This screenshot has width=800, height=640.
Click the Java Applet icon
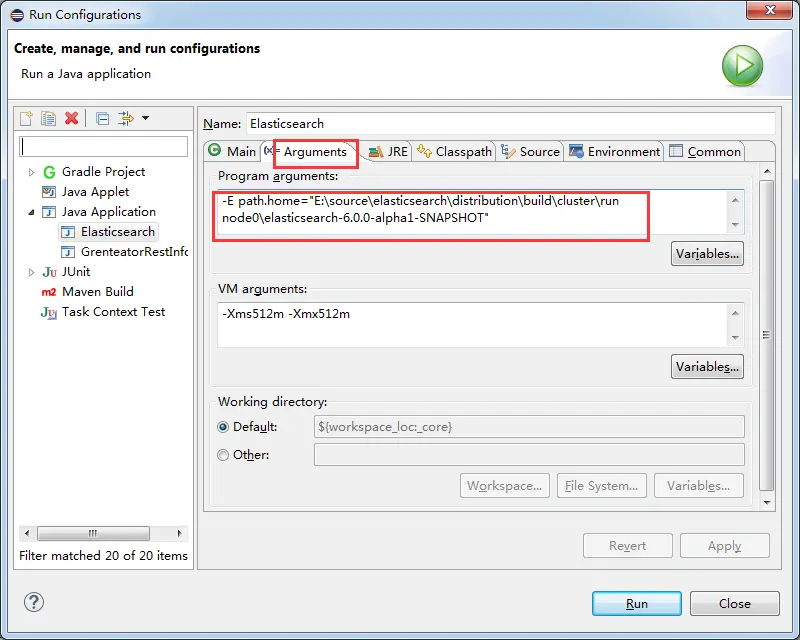[49, 192]
